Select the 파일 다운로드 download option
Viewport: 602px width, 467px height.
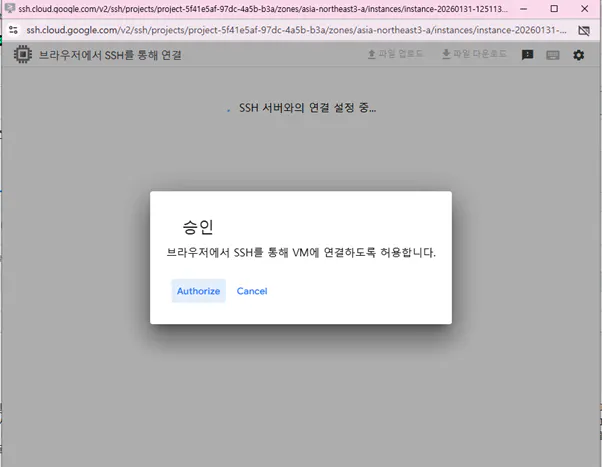(474, 54)
